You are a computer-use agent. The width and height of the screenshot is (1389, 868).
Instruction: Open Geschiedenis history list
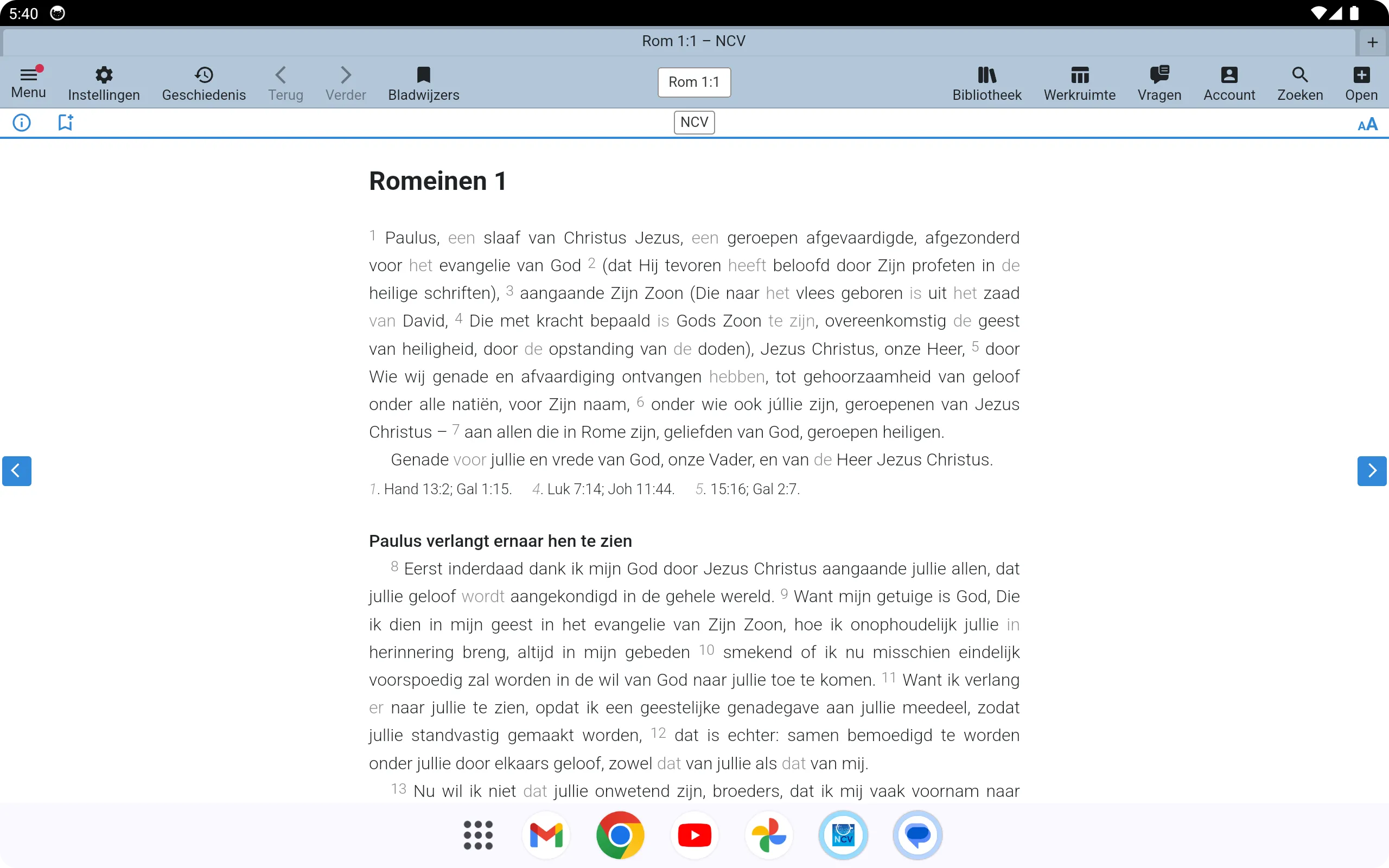point(204,81)
